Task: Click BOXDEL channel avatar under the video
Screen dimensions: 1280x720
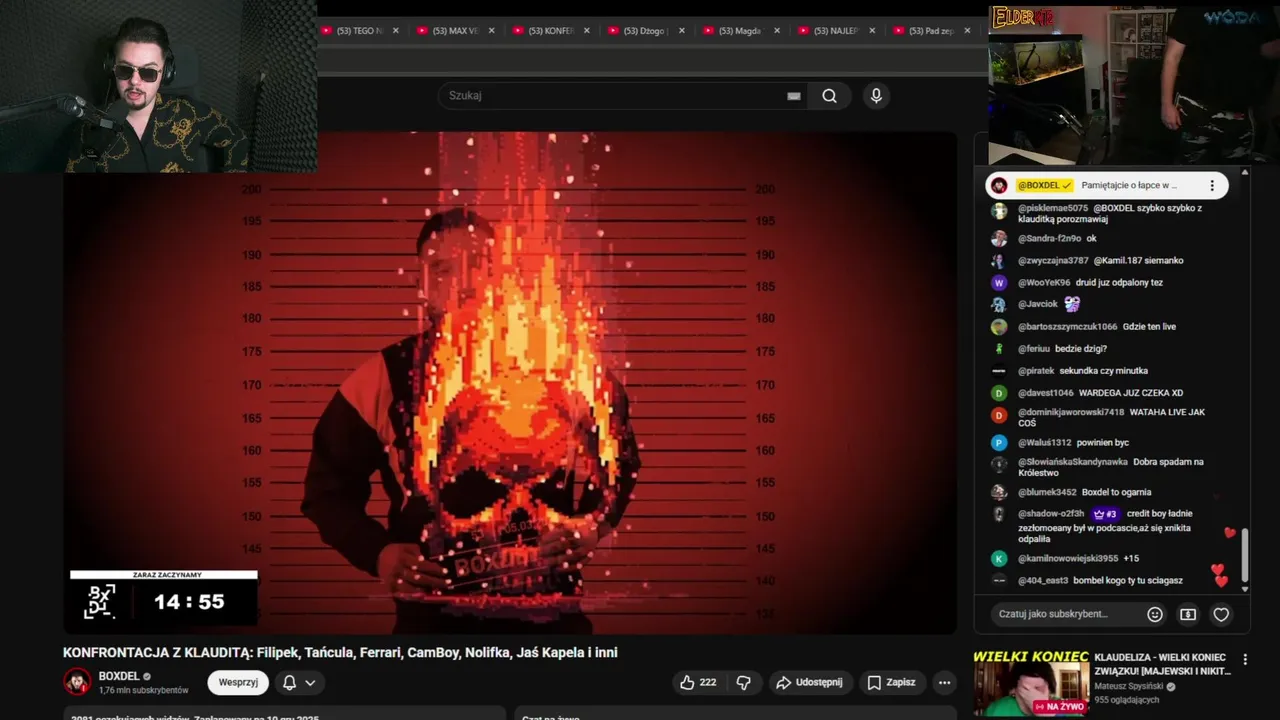Action: click(77, 682)
